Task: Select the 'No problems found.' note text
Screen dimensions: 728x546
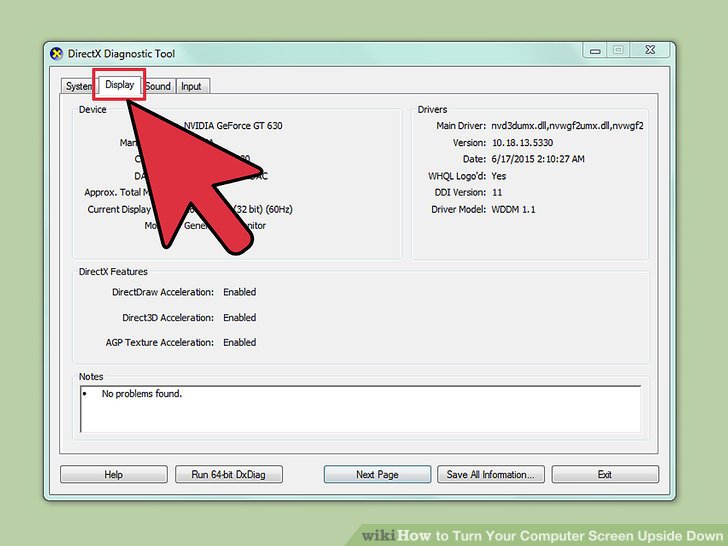Action: pos(142,394)
